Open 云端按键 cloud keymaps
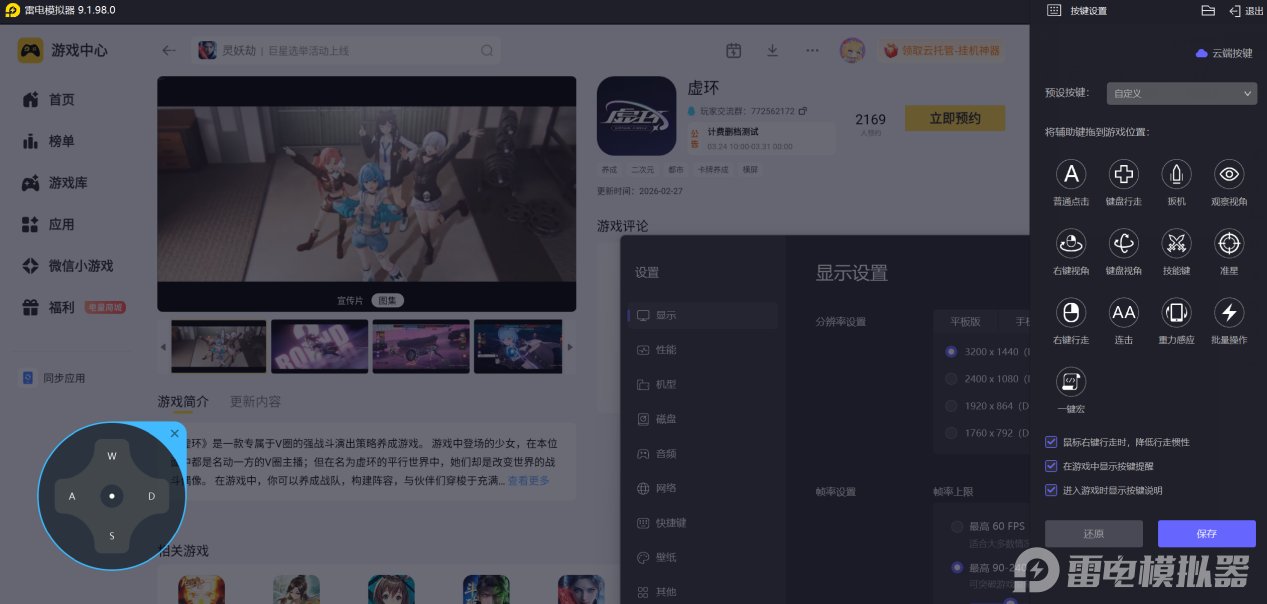Viewport: 1267px width, 604px height. [1224, 53]
